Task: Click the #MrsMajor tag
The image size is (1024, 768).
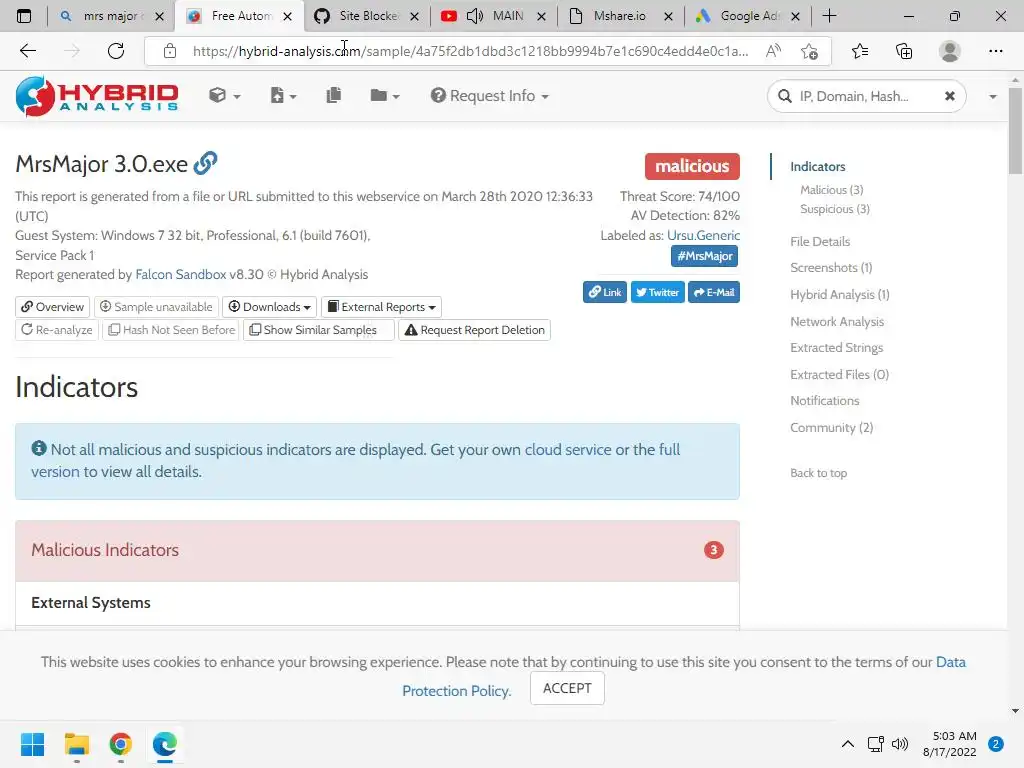Action: pos(705,256)
